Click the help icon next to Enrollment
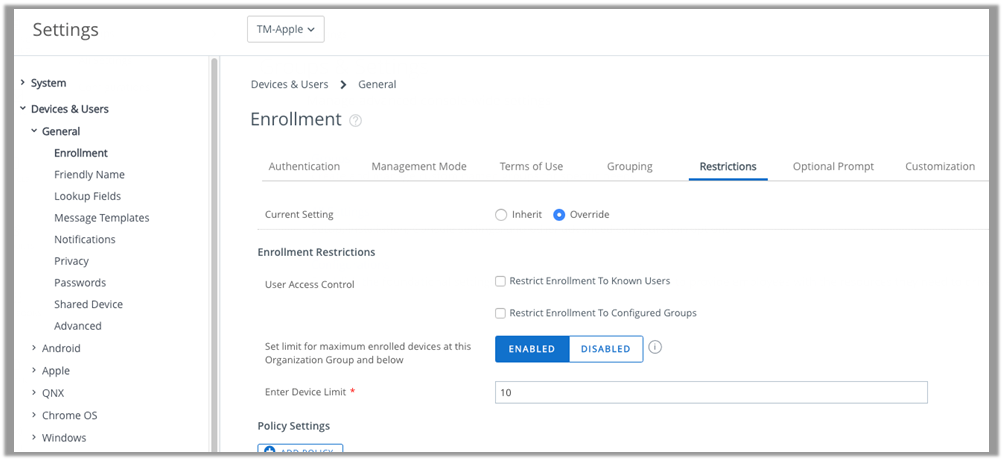The image size is (1003, 461). click(355, 121)
